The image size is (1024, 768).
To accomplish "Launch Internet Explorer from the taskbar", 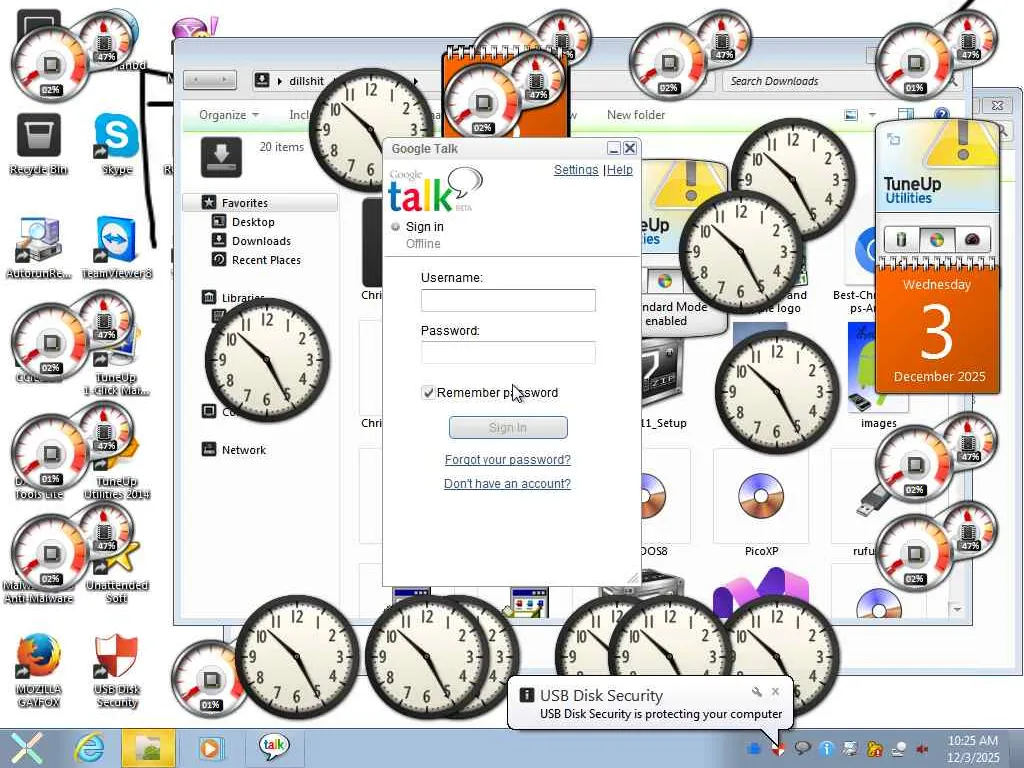I will coord(89,748).
